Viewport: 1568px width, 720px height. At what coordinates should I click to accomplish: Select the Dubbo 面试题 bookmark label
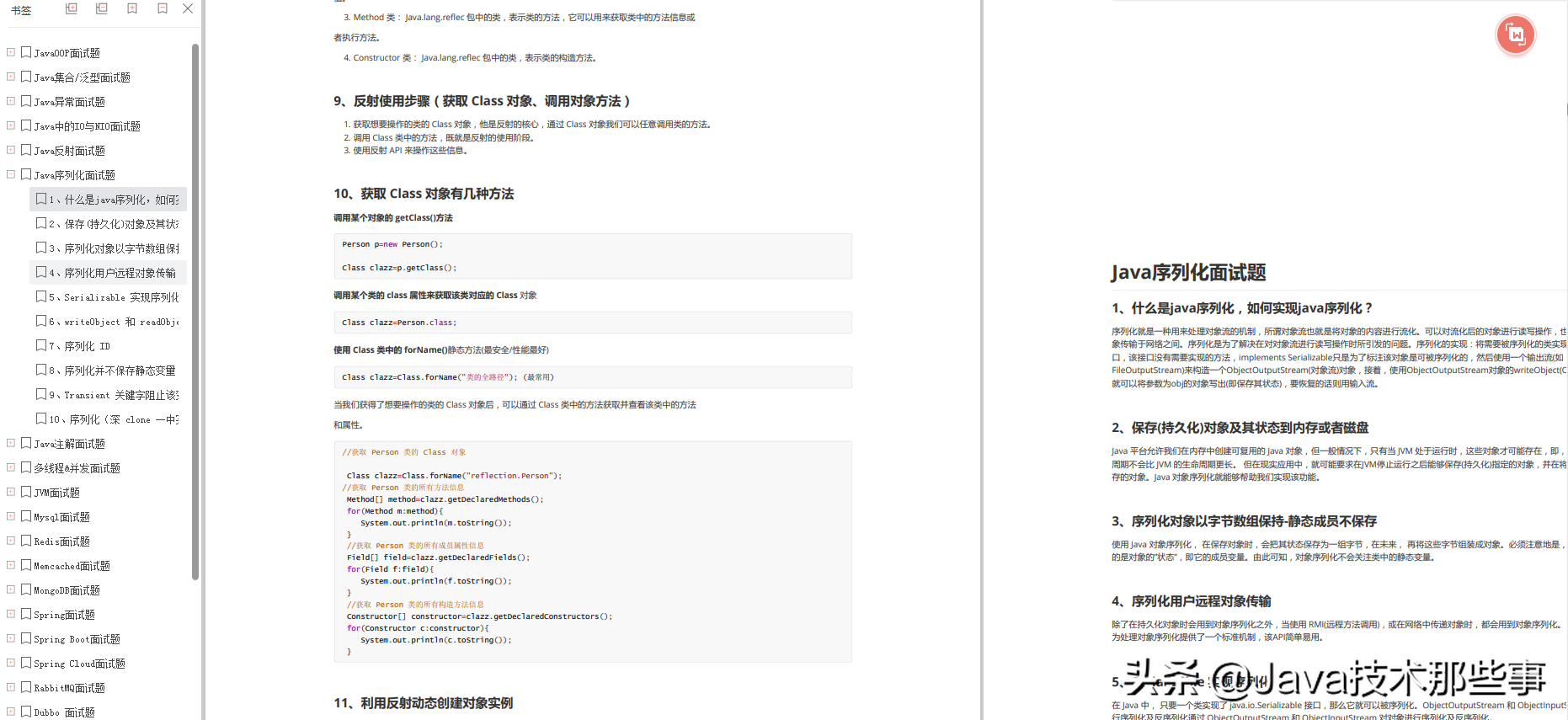[x=65, y=712]
